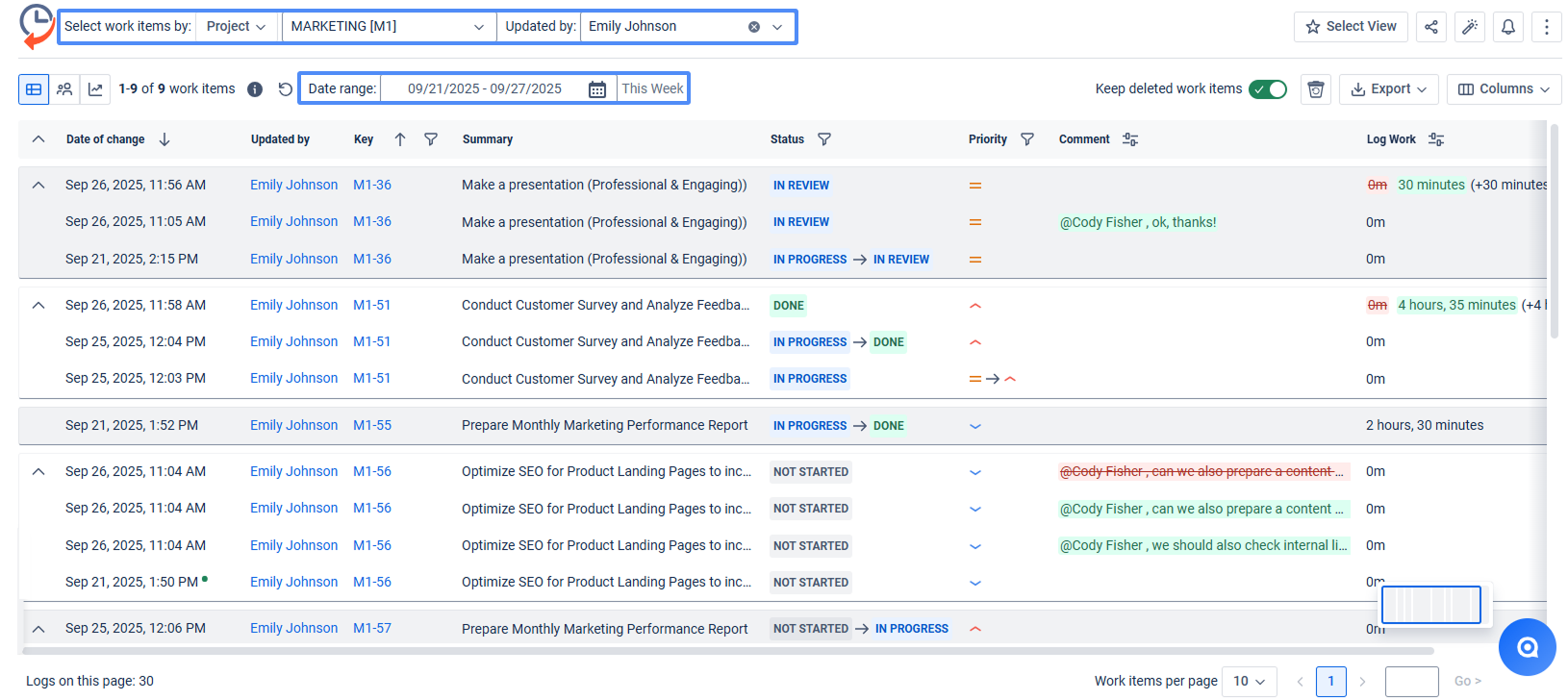This screenshot has width=1568, height=700.
Task: Collapse the M1-51 work item group
Action: tap(38, 306)
